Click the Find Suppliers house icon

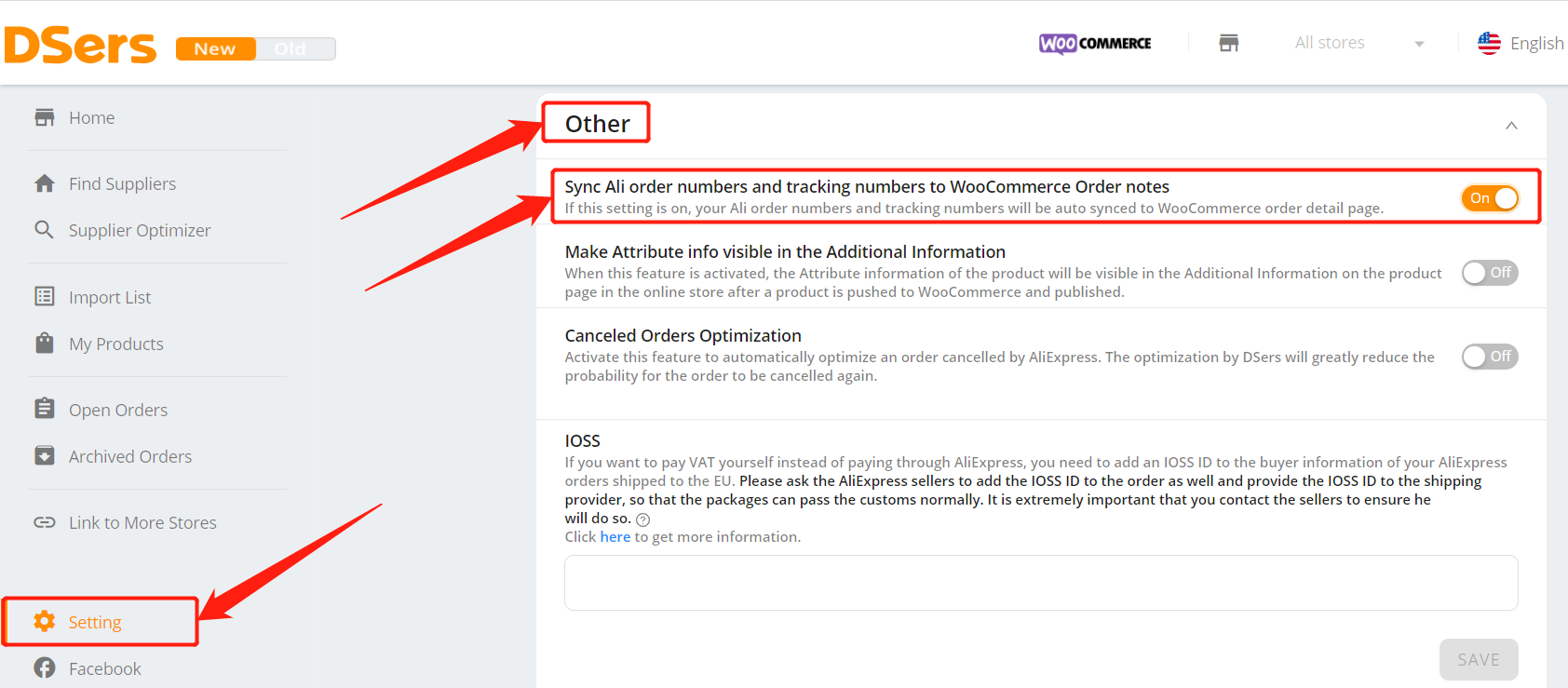click(x=45, y=183)
